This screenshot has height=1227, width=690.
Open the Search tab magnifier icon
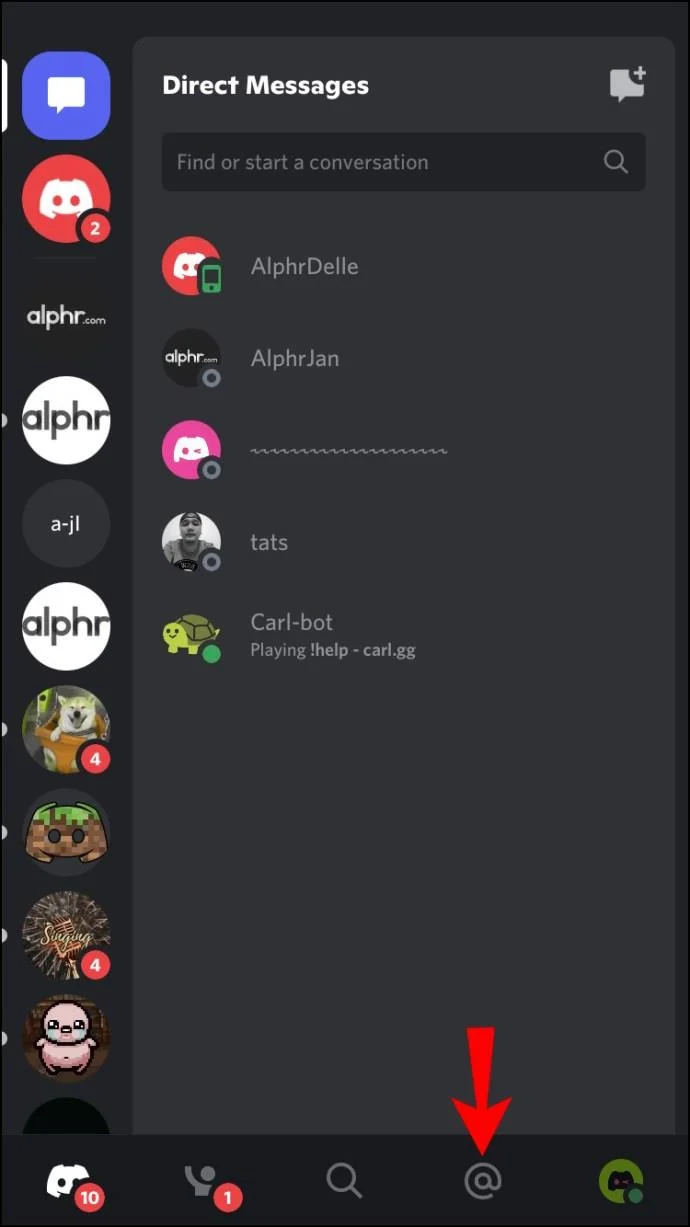pyautogui.click(x=344, y=1181)
